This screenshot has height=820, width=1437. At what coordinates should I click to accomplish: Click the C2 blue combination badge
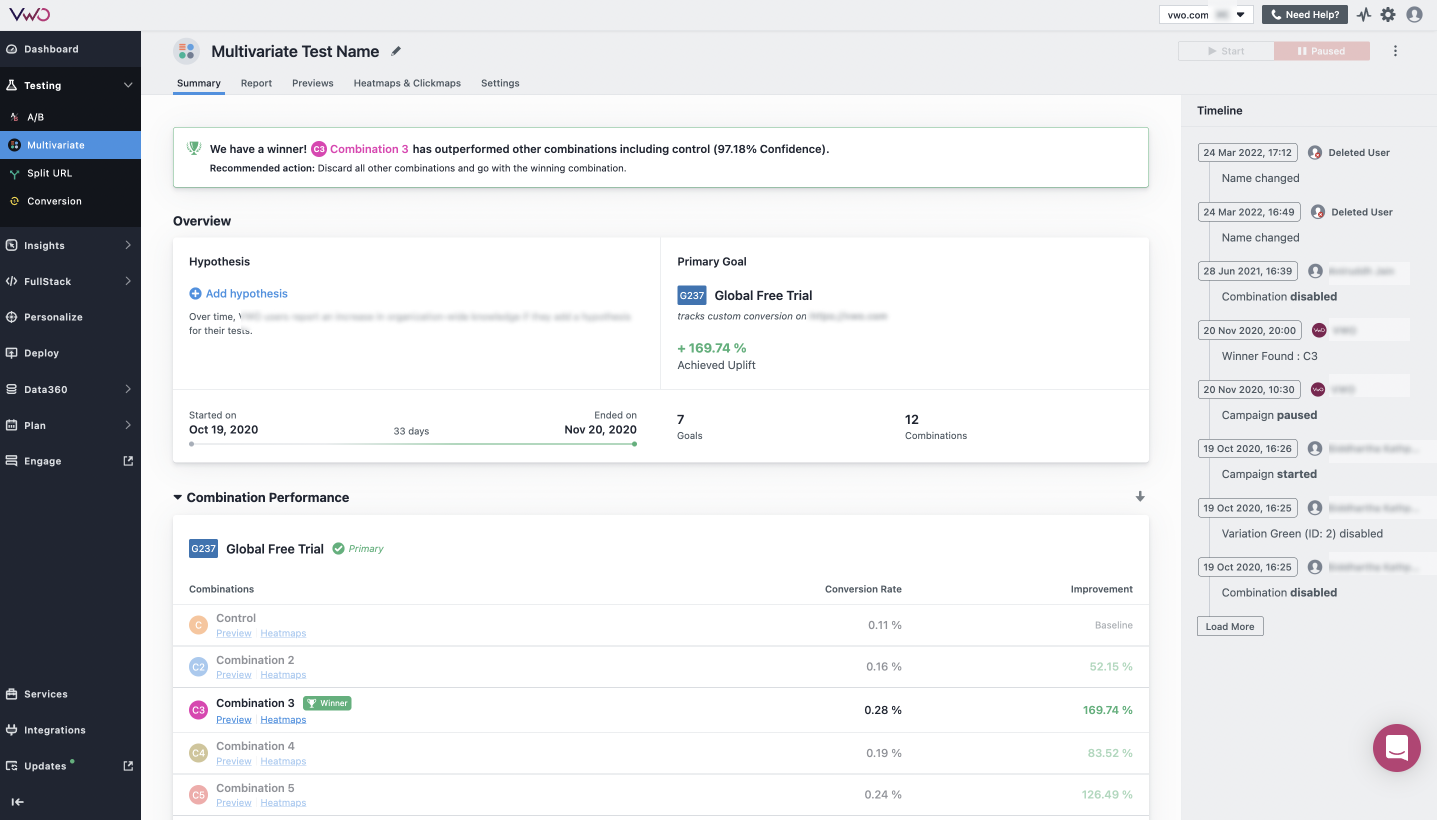(198, 667)
